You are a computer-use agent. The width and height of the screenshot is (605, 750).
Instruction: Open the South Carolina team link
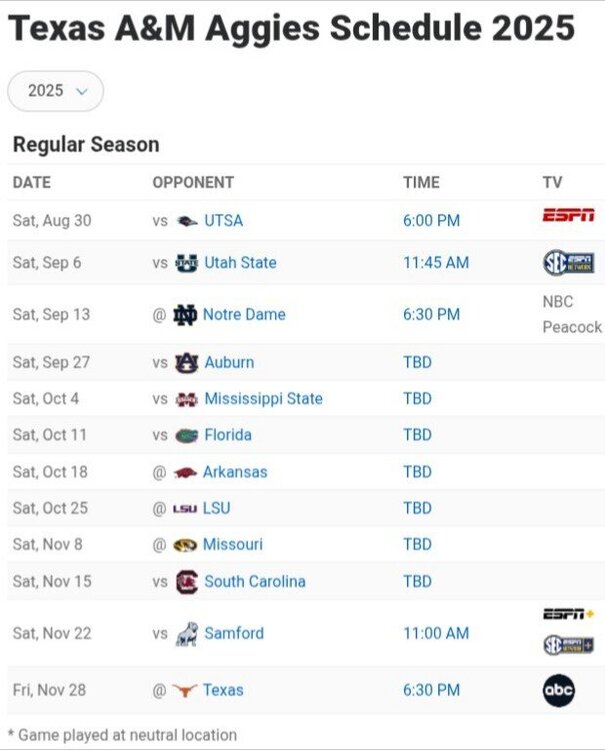pos(255,581)
